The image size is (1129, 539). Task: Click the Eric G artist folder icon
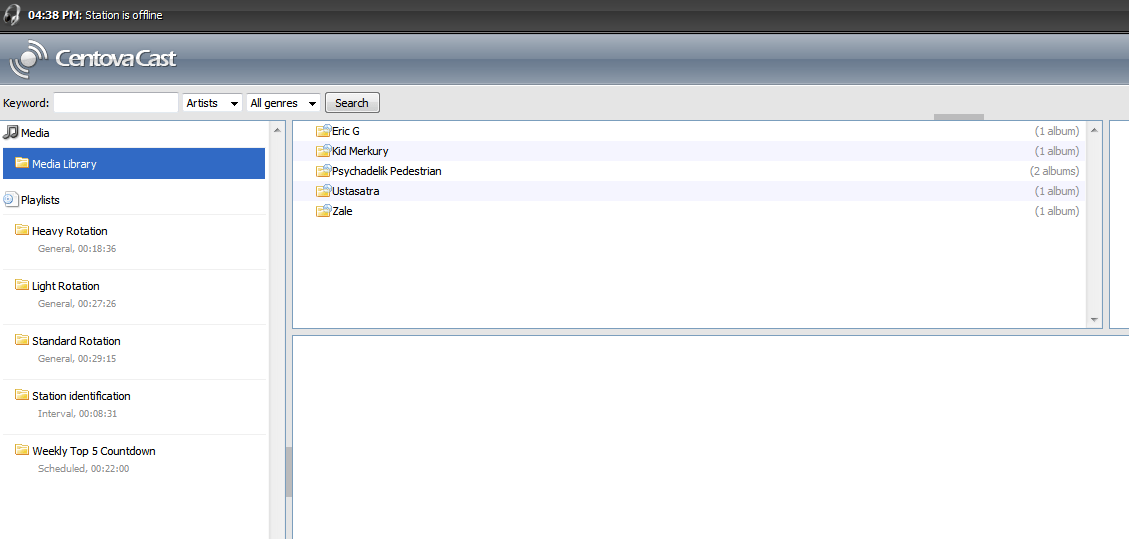(323, 131)
